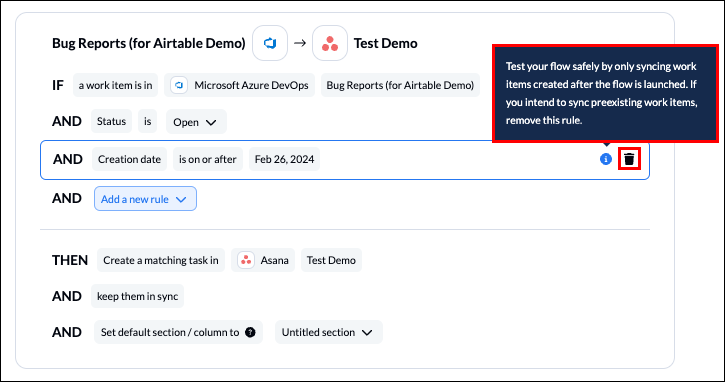
Task: Delete the Creation date rule with trash icon
Action: point(629,159)
